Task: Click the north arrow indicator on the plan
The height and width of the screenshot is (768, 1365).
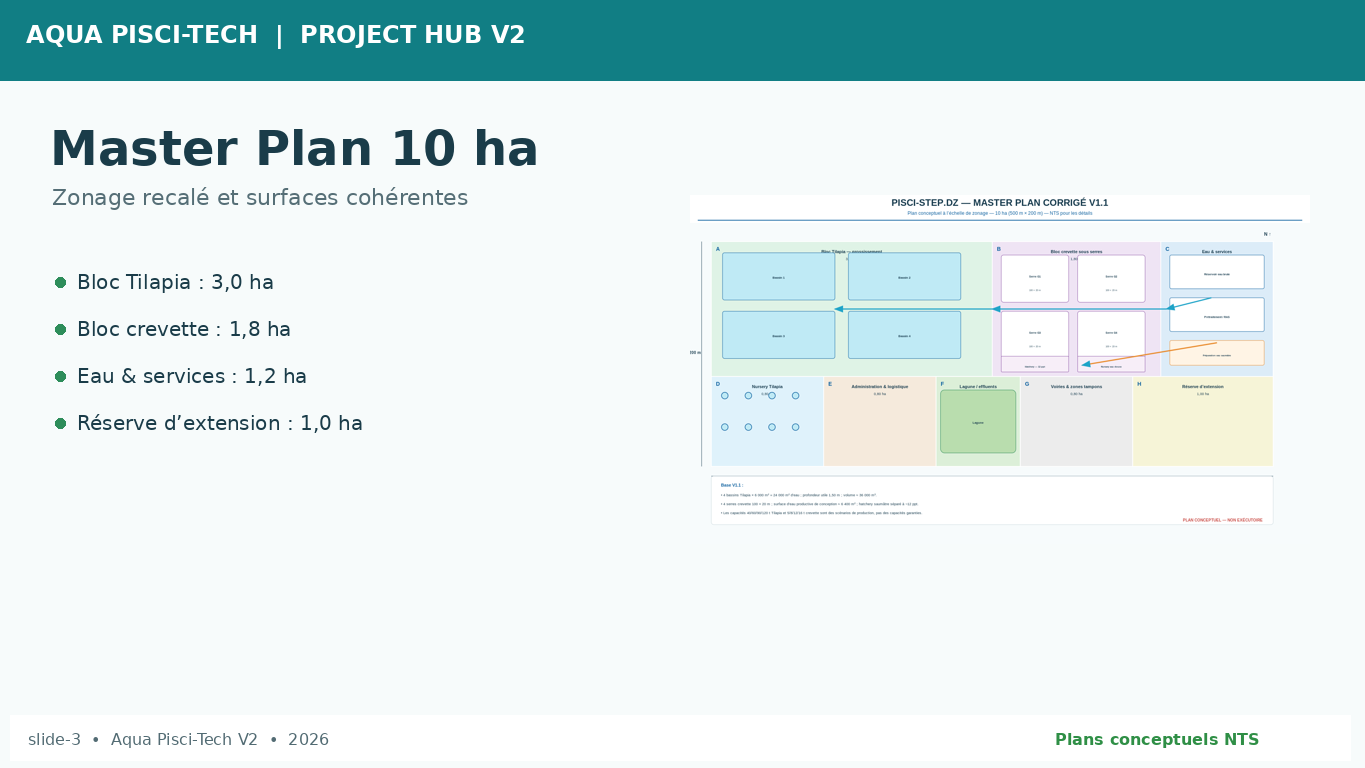Action: tap(1267, 234)
